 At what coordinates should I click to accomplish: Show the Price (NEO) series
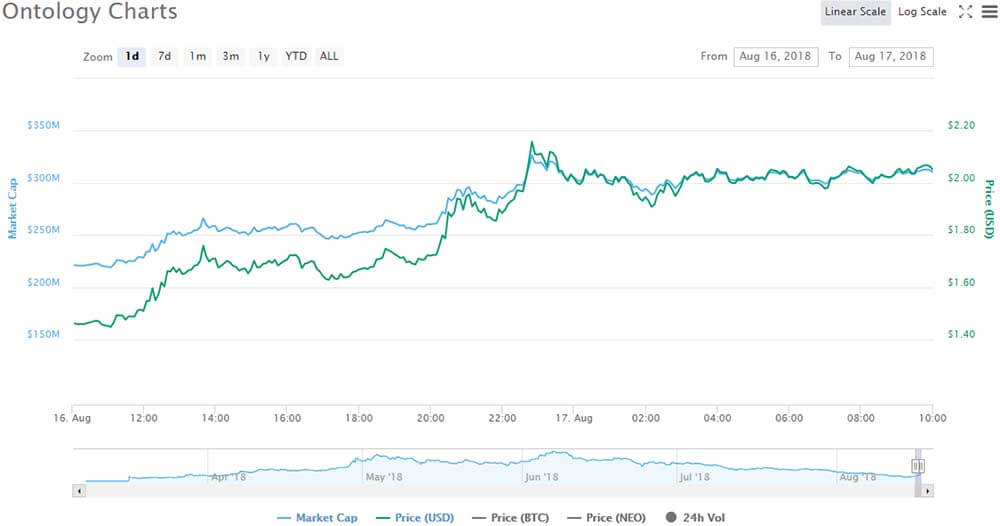click(x=607, y=518)
